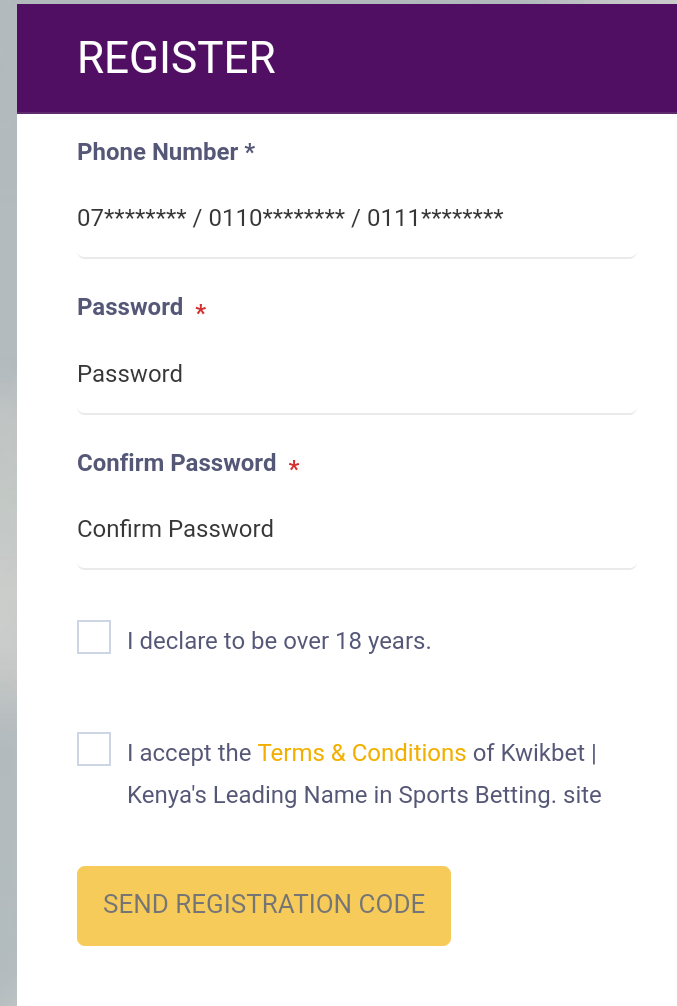Click the REGISTER header title
Viewport: 677px width, 1006px height.
point(176,58)
